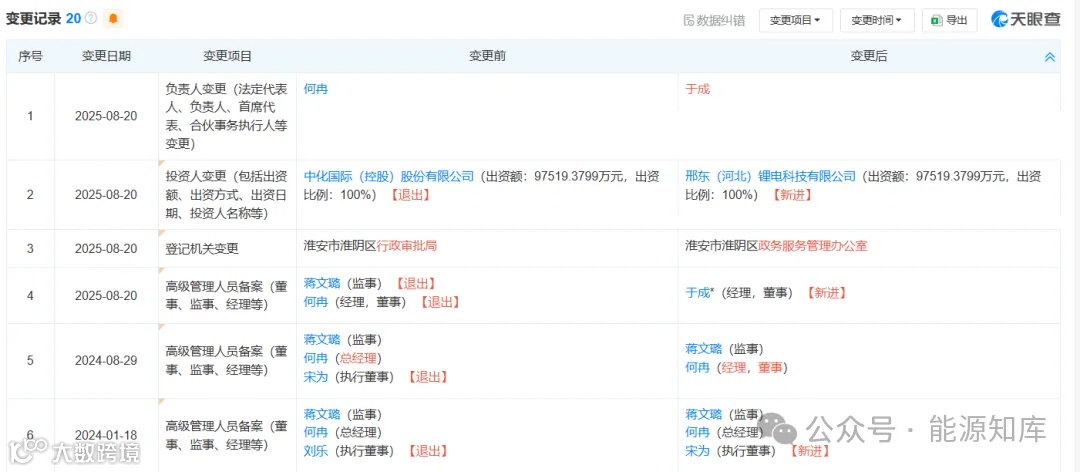Click the 导出 export button
This screenshot has width=1080, height=472.
949,21
